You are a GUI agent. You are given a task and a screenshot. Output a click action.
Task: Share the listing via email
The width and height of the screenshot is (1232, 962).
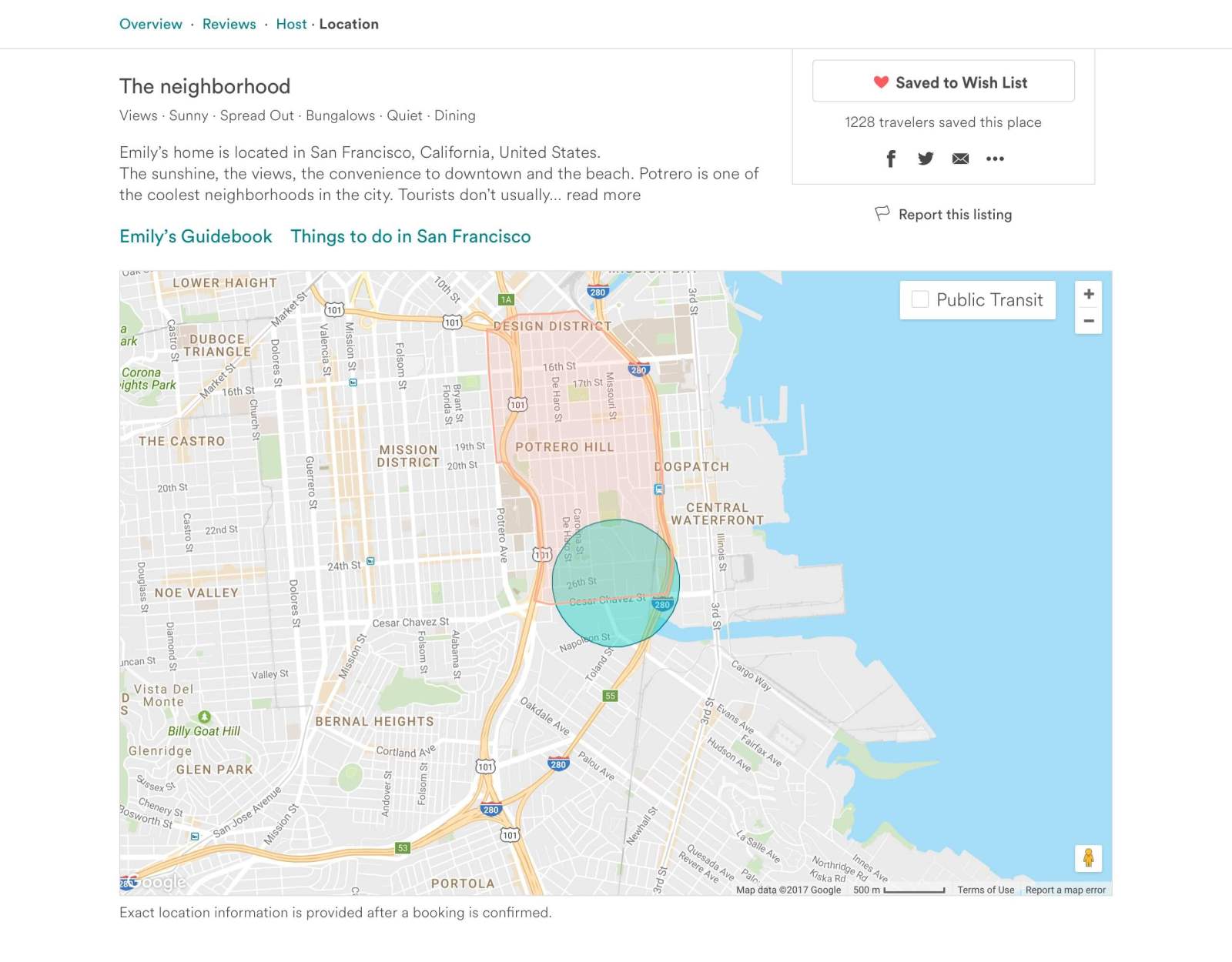[x=960, y=159]
